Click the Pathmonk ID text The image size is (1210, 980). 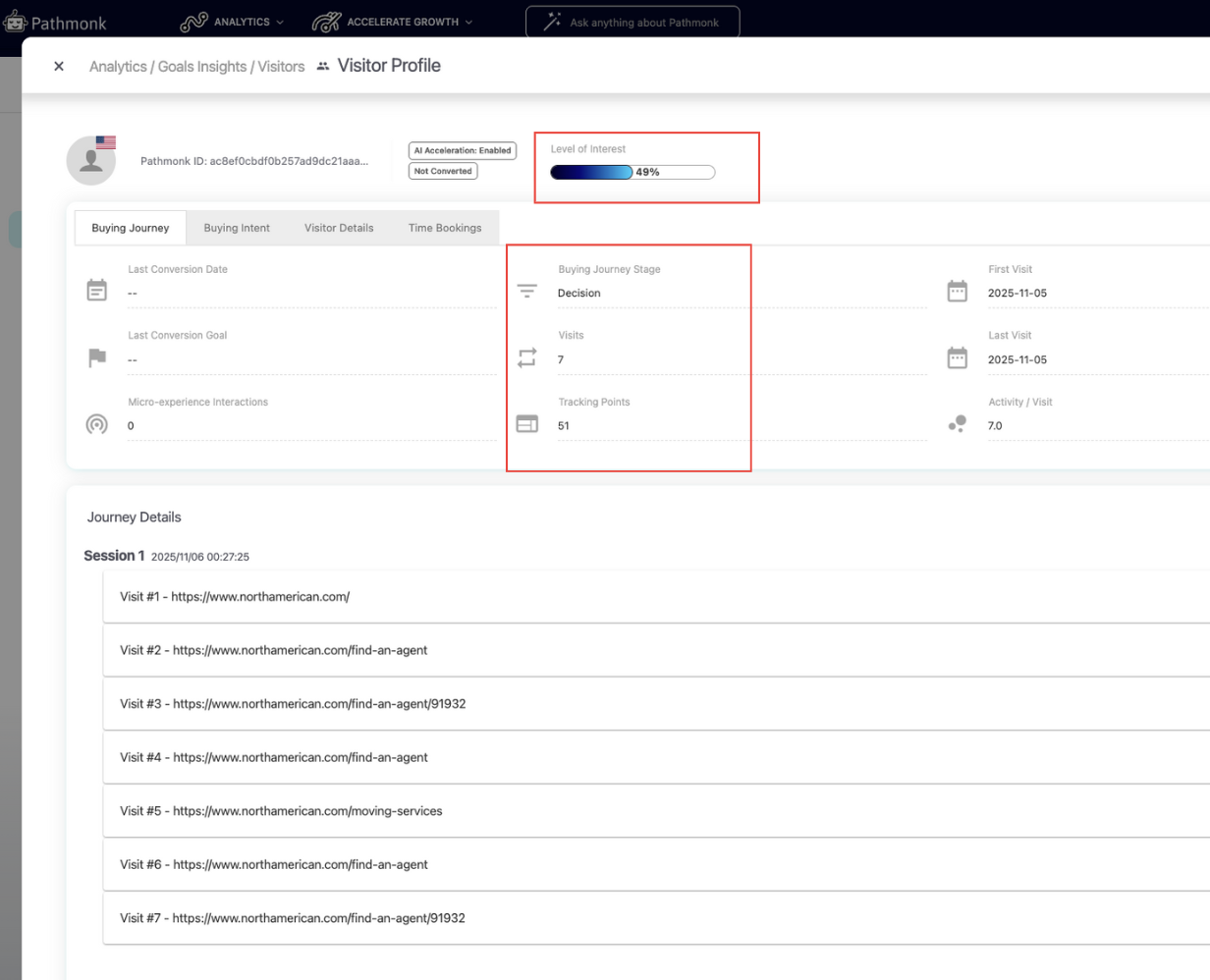coord(254,161)
